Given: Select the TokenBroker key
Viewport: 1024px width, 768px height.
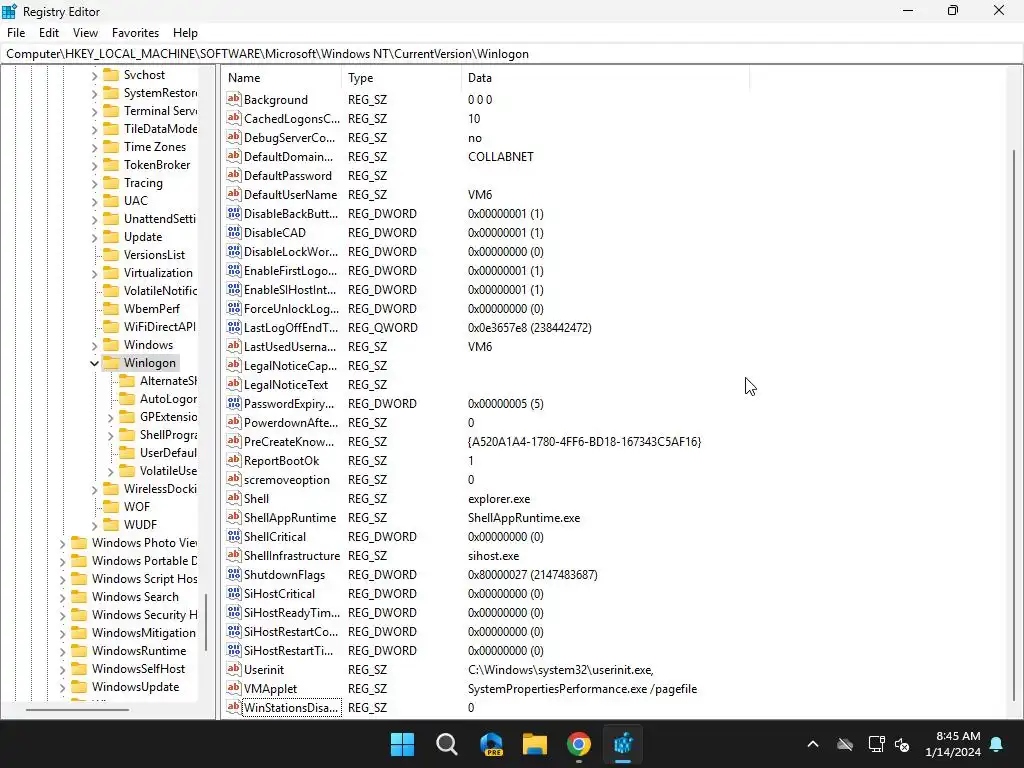Looking at the screenshot, I should [157, 165].
